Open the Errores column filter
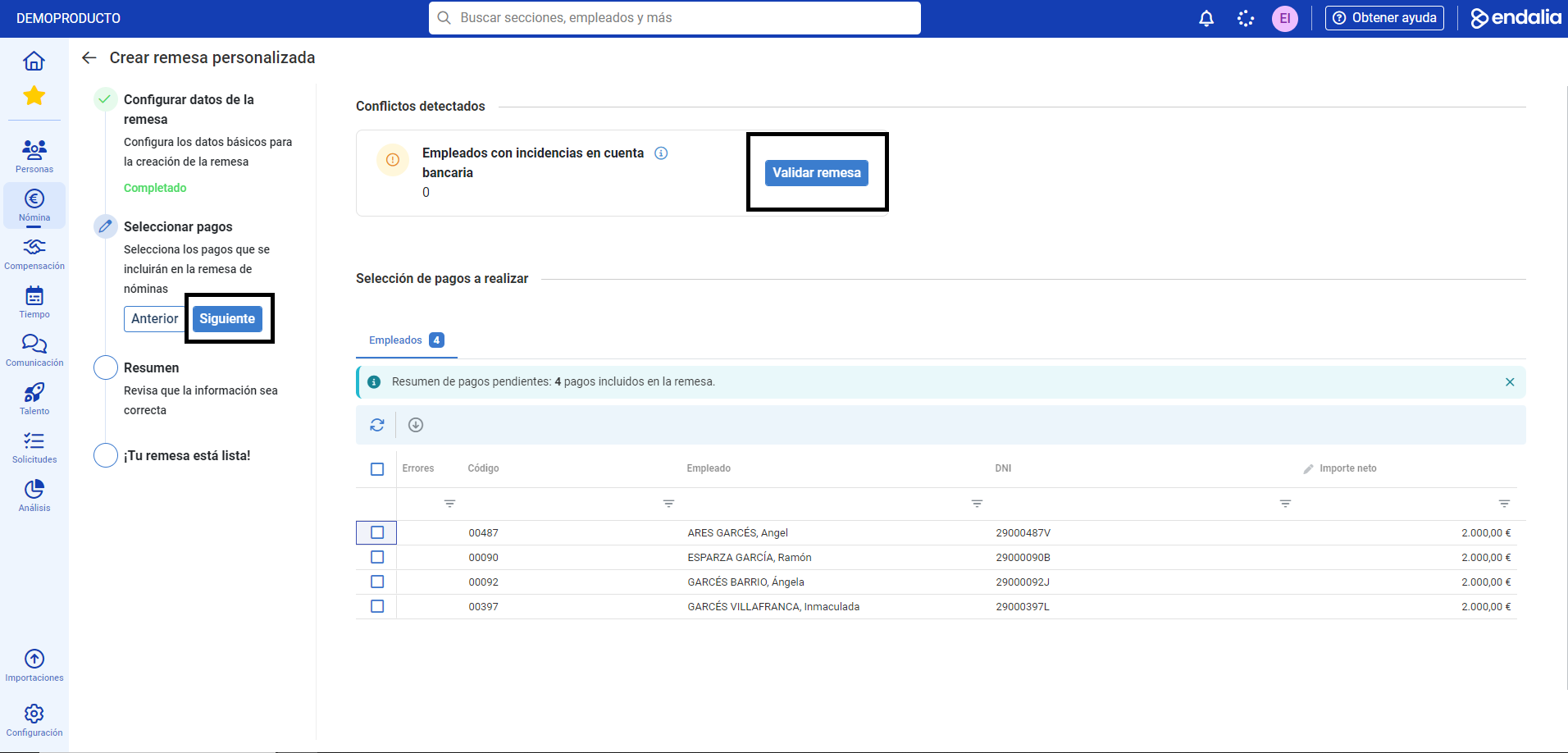Viewport: 1568px width, 753px height. click(449, 504)
